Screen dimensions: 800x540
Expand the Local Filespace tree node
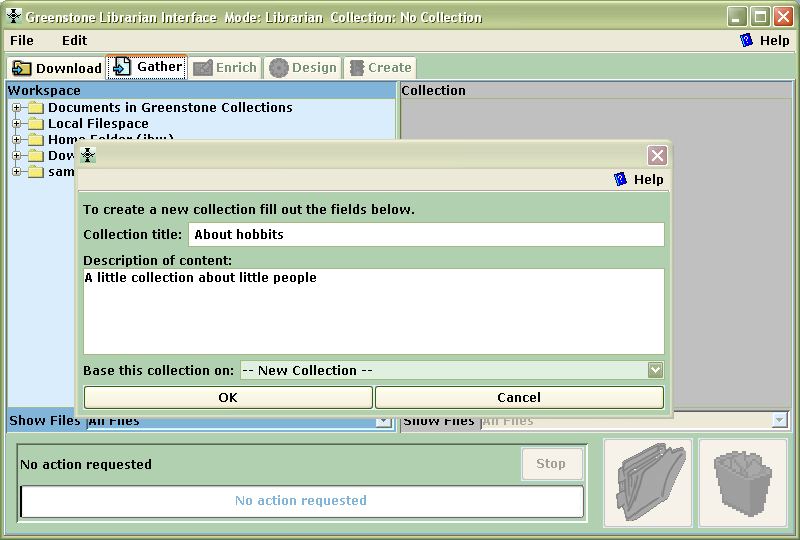tap(17, 124)
